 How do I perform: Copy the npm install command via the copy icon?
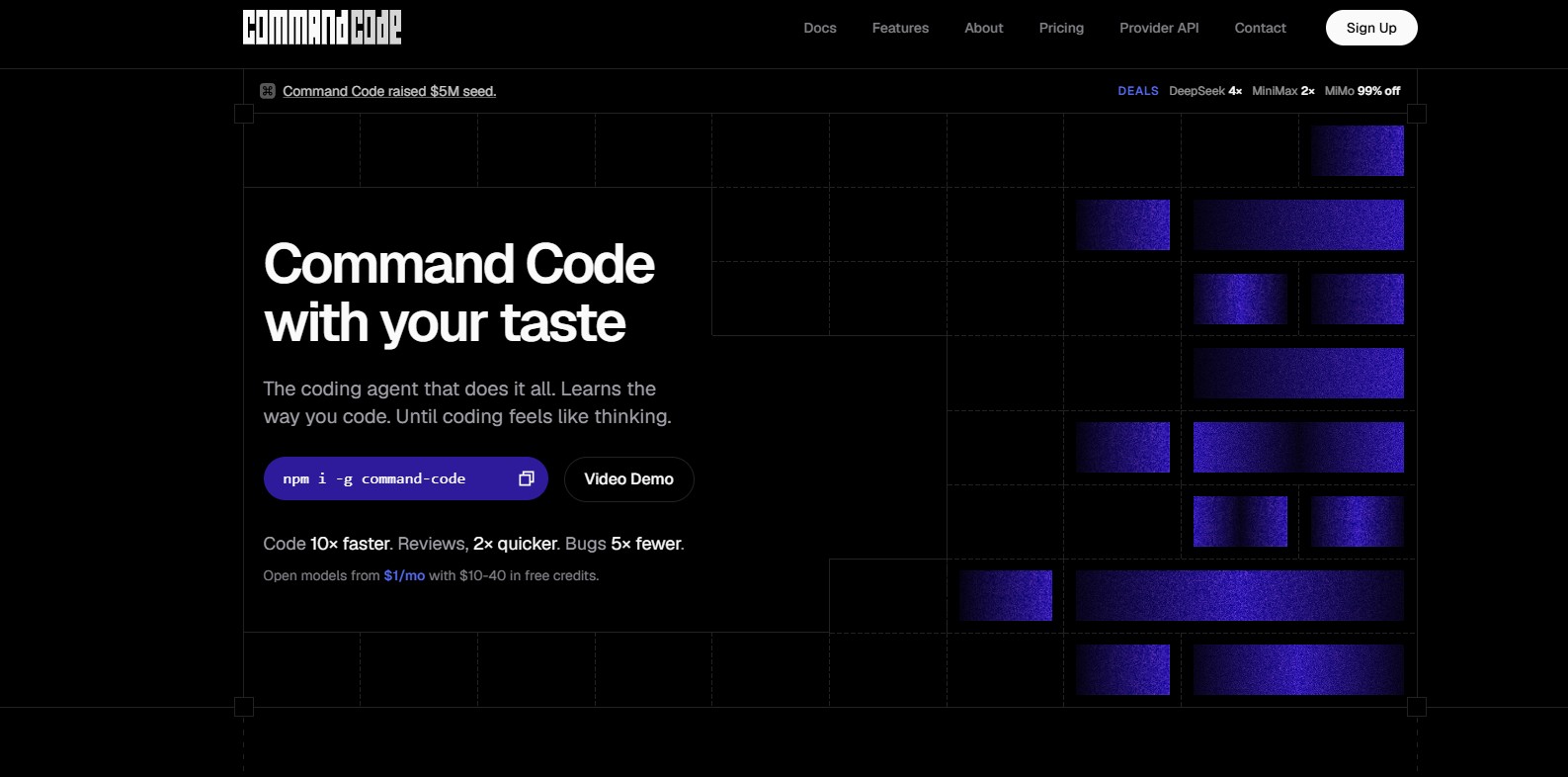pyautogui.click(x=527, y=478)
